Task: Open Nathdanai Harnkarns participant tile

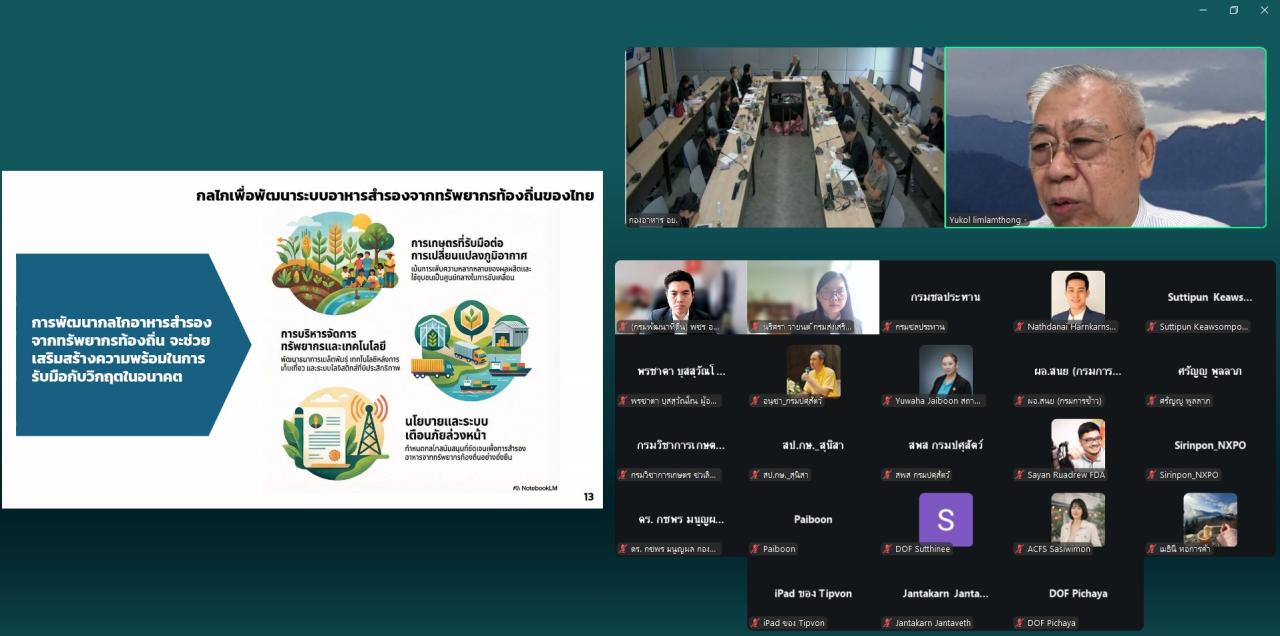Action: (x=1077, y=297)
